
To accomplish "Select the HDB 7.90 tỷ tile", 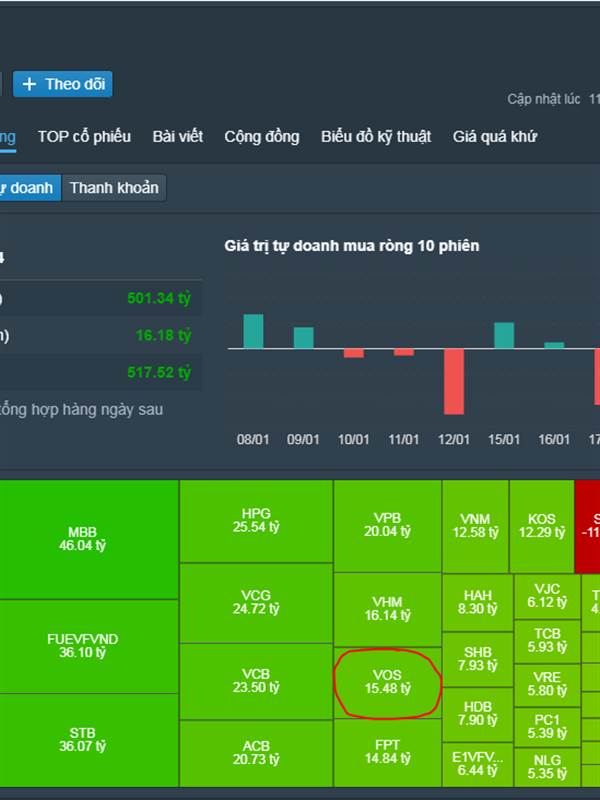I will pyautogui.click(x=478, y=714).
